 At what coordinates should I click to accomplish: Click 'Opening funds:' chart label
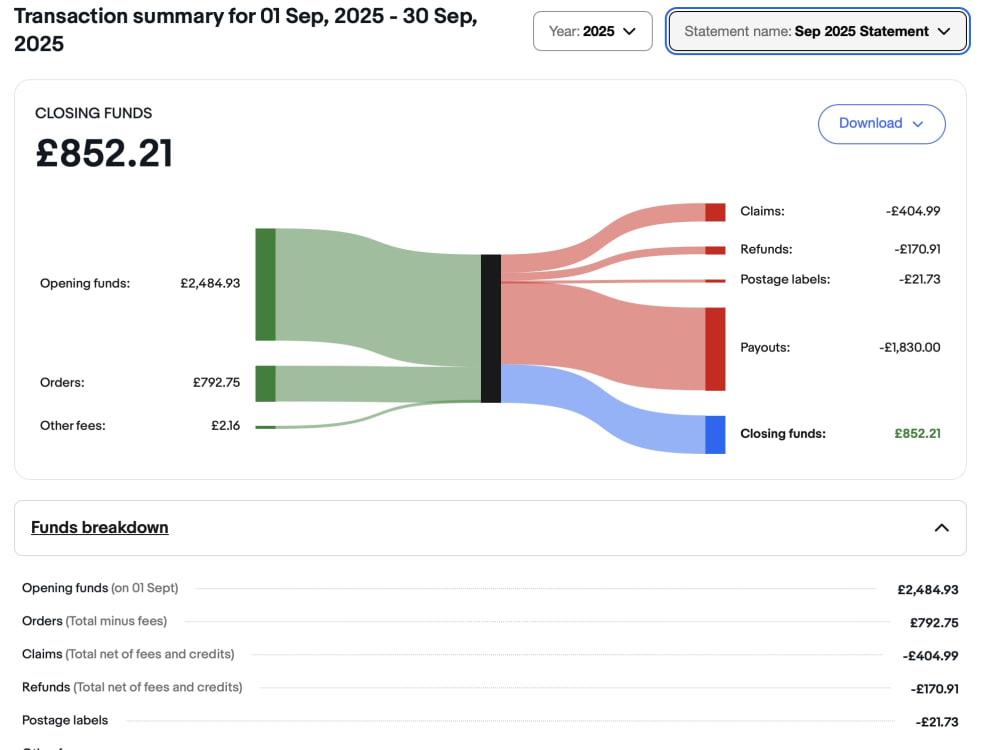coord(85,283)
